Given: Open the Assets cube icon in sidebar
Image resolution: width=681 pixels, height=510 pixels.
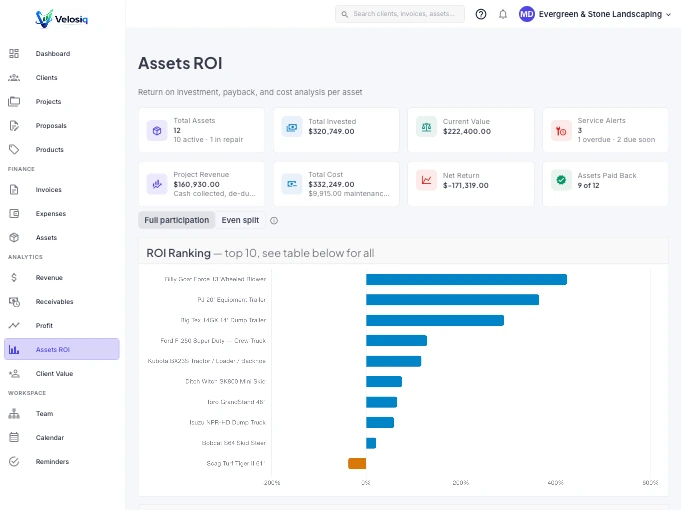Looking at the screenshot, I should (x=14, y=237).
